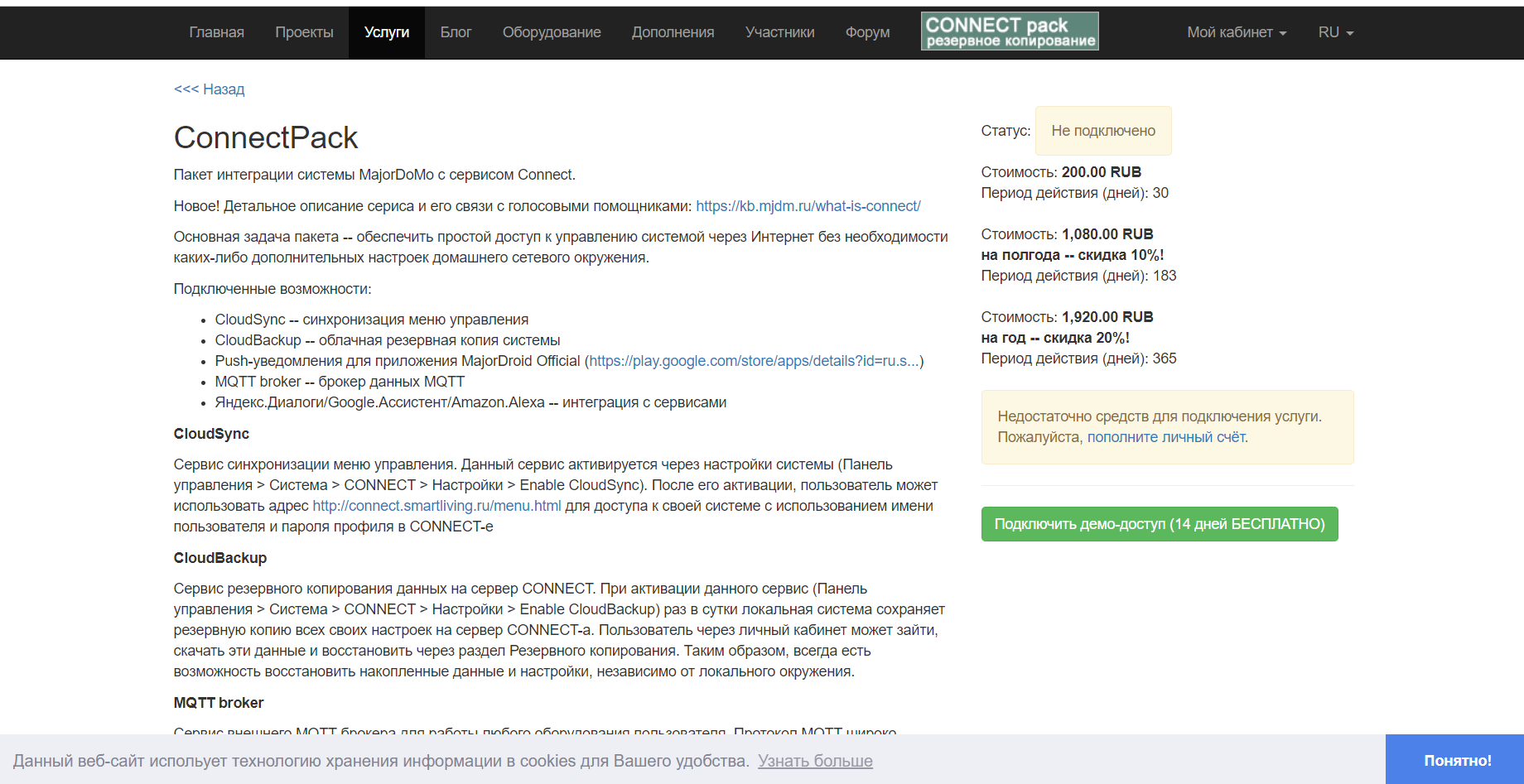Open the Google Play MajorDroid link

pyautogui.click(x=754, y=361)
